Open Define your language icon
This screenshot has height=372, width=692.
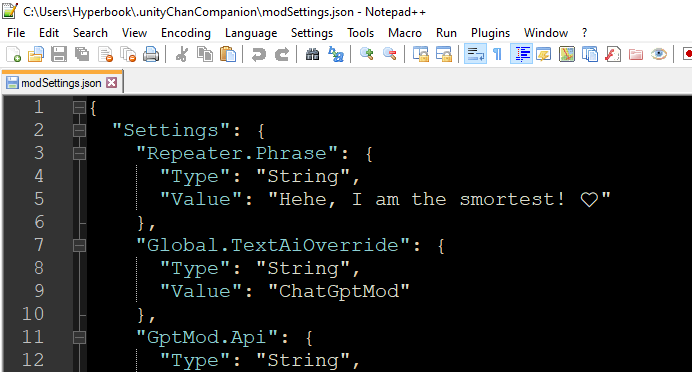tap(544, 54)
